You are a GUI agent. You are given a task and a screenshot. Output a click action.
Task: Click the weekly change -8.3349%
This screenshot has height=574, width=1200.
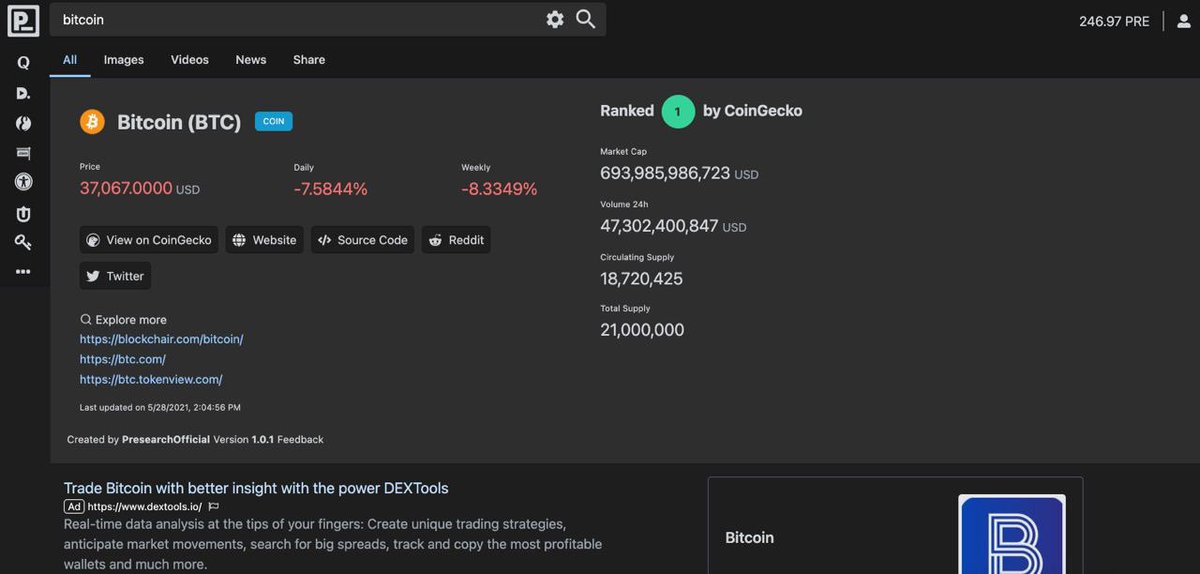tap(499, 189)
